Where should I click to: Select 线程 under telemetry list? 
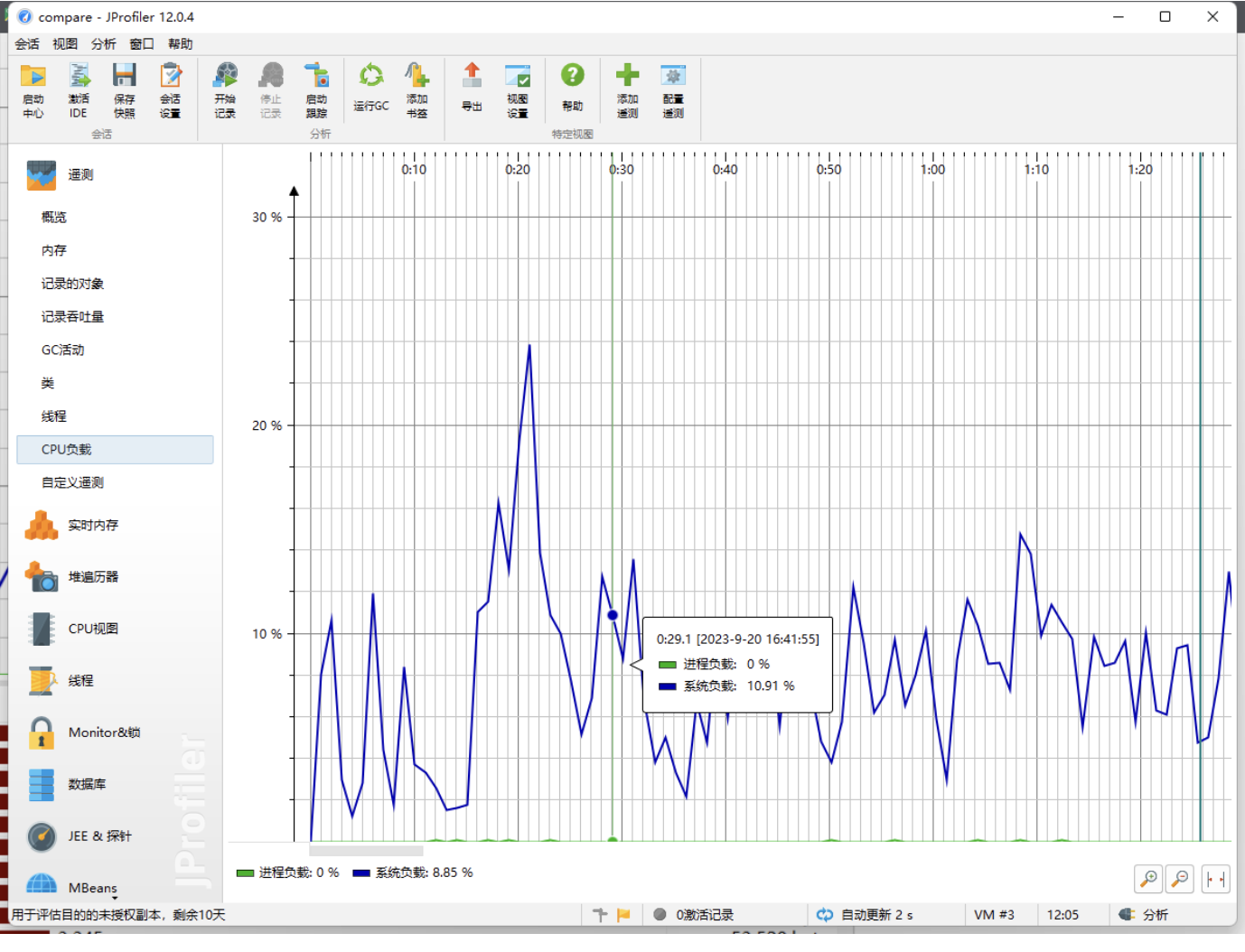click(x=54, y=416)
